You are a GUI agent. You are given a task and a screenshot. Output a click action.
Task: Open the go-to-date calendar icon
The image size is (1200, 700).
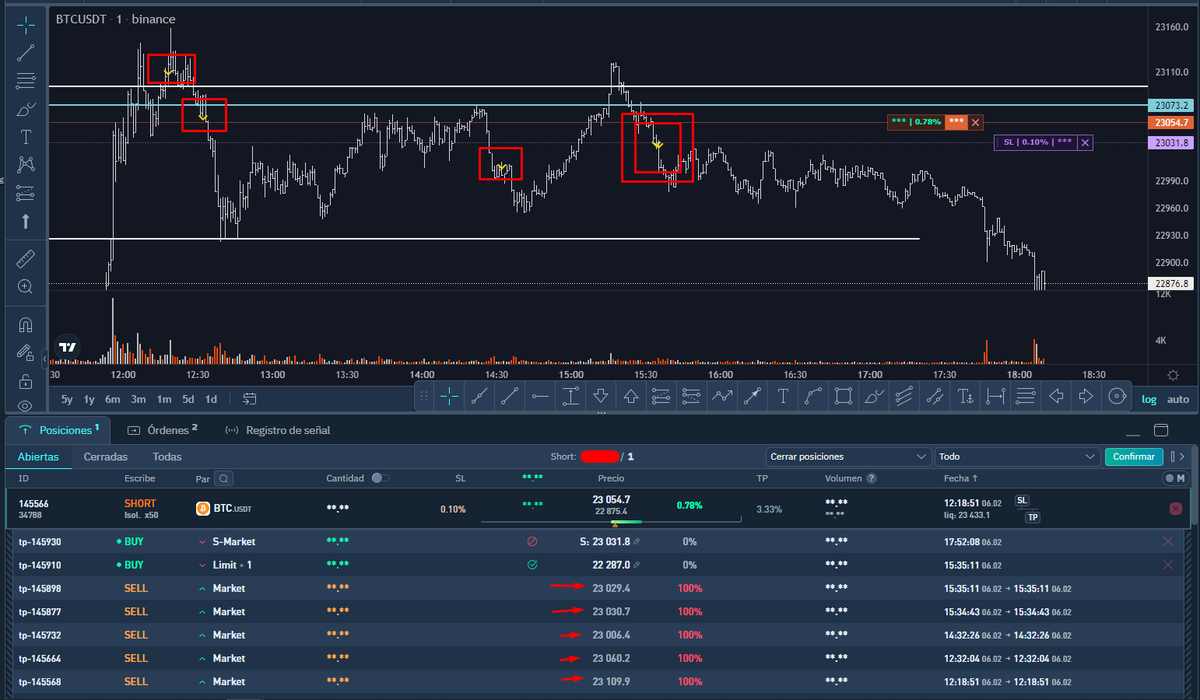249,399
